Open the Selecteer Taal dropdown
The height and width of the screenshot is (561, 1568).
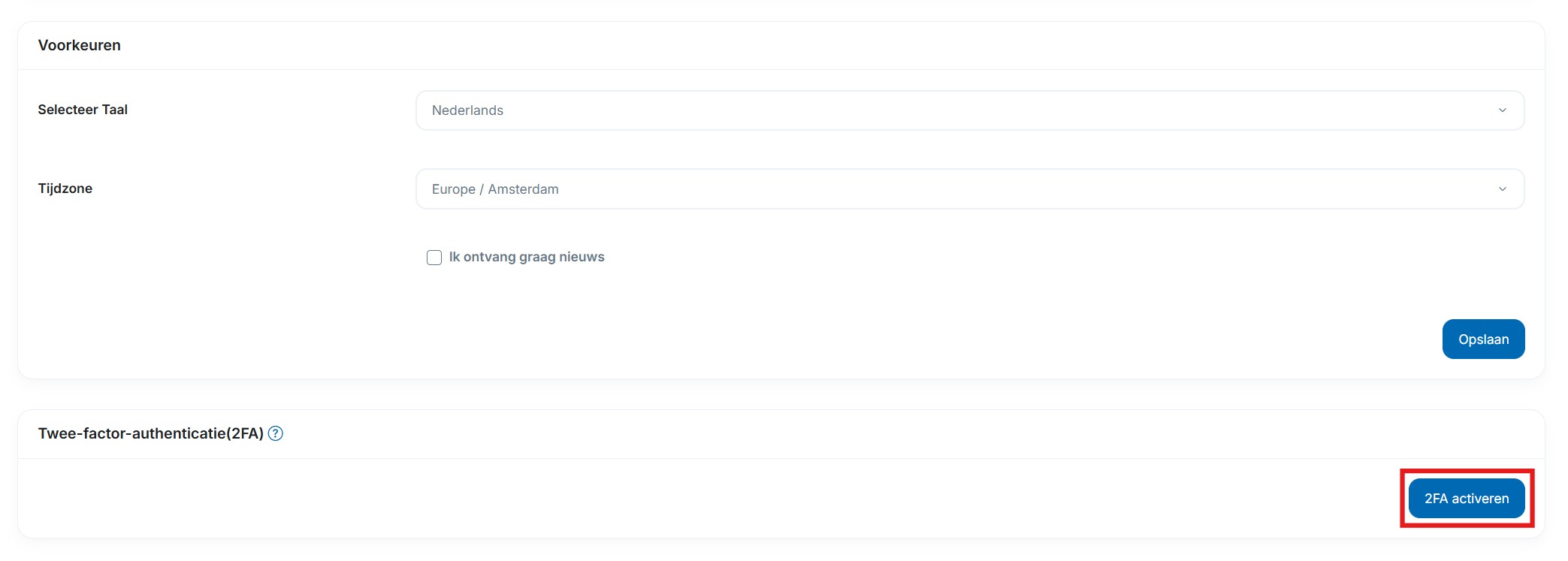click(x=969, y=110)
